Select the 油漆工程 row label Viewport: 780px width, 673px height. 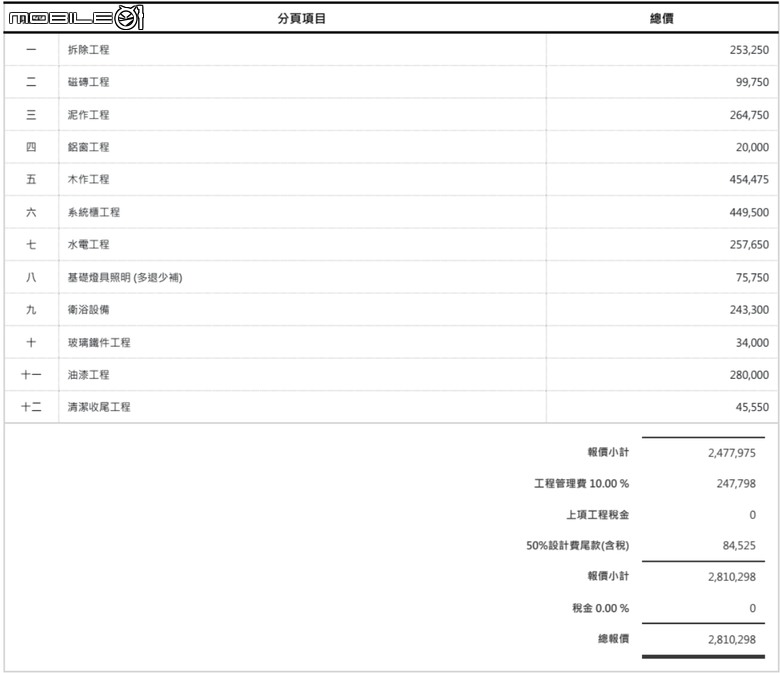89,375
